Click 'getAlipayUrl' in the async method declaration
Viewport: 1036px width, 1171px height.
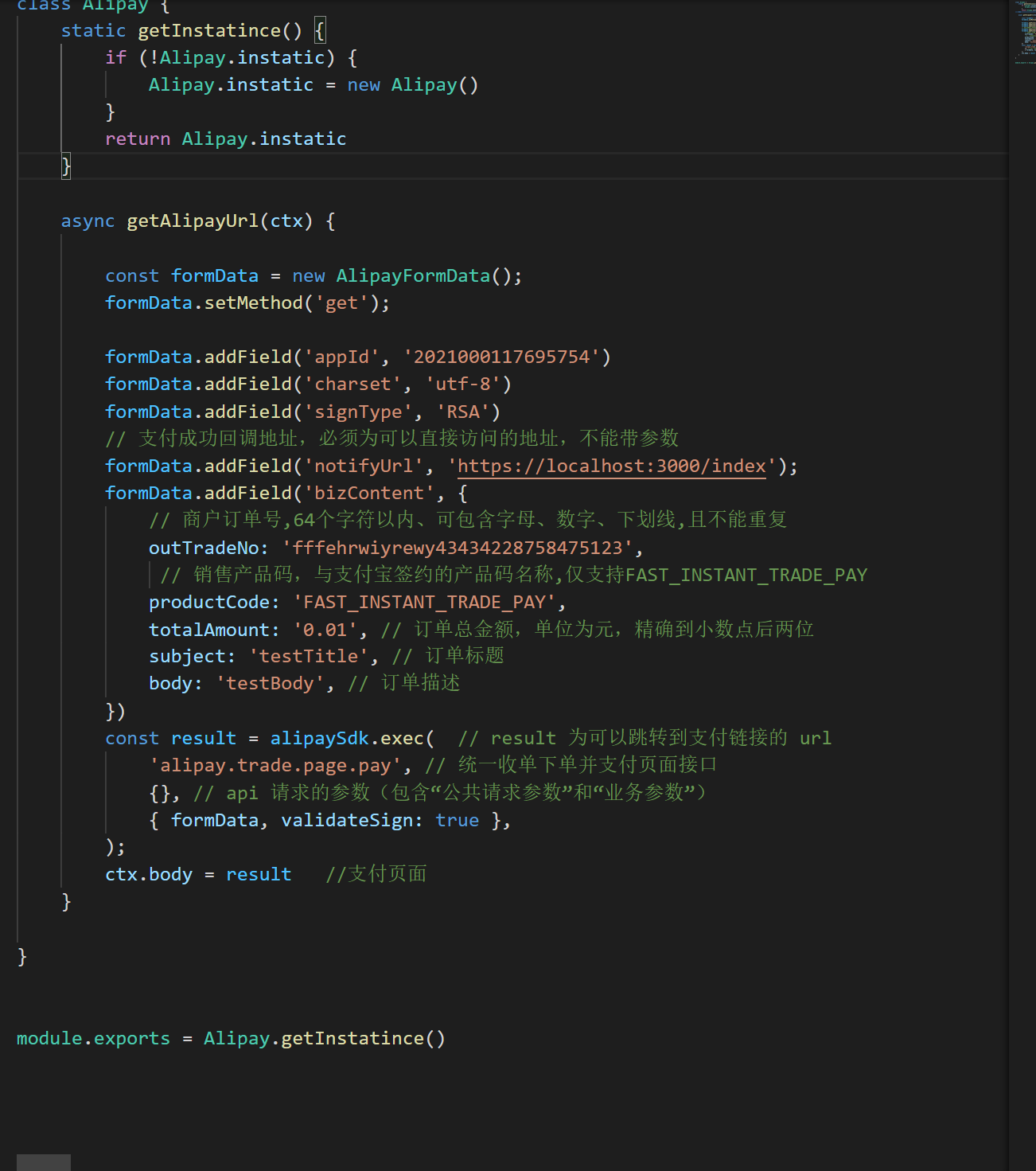(x=193, y=221)
